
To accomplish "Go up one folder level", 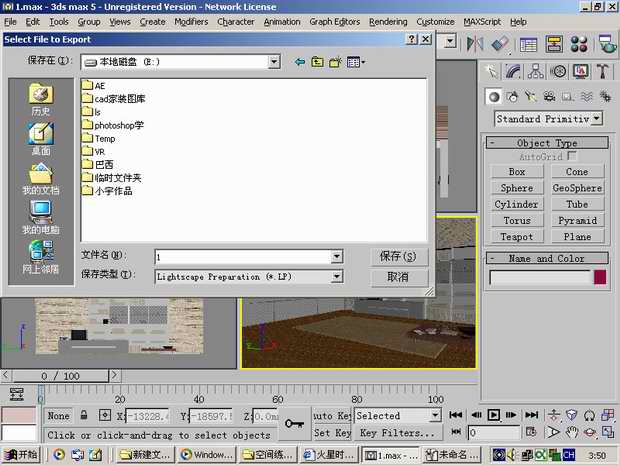I will pyautogui.click(x=318, y=62).
